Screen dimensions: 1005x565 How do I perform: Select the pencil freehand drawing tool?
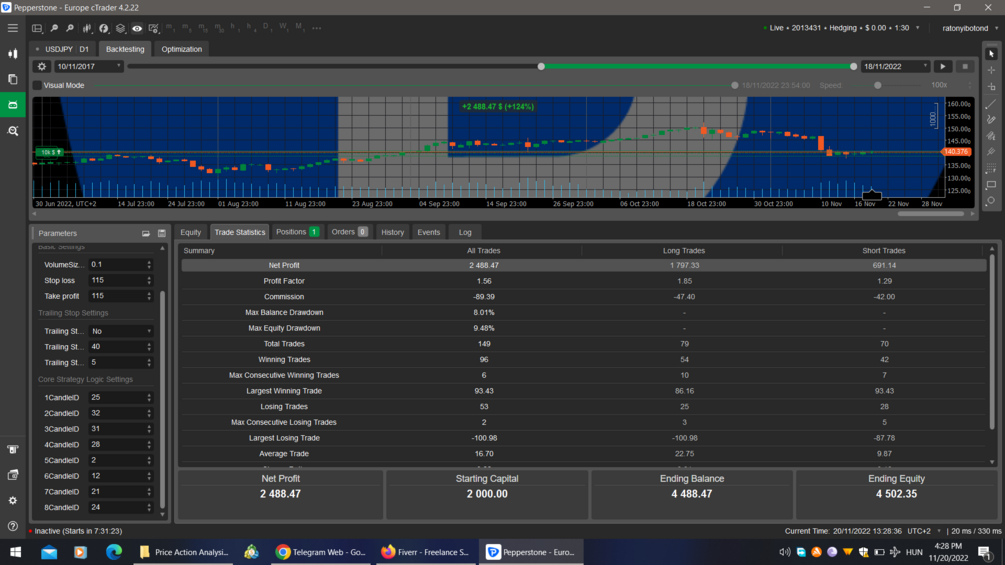(991, 119)
